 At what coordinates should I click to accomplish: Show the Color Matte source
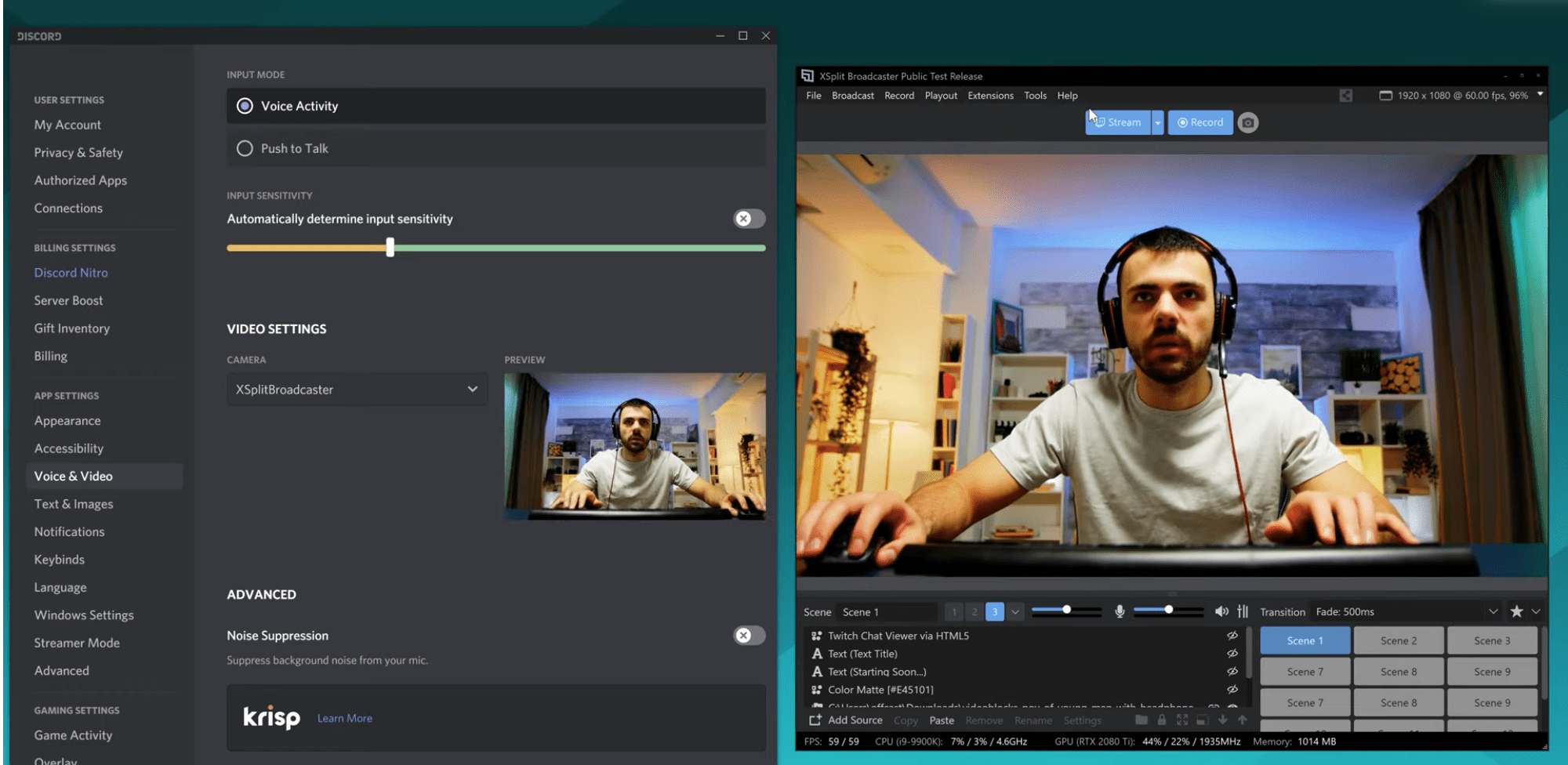point(1232,690)
